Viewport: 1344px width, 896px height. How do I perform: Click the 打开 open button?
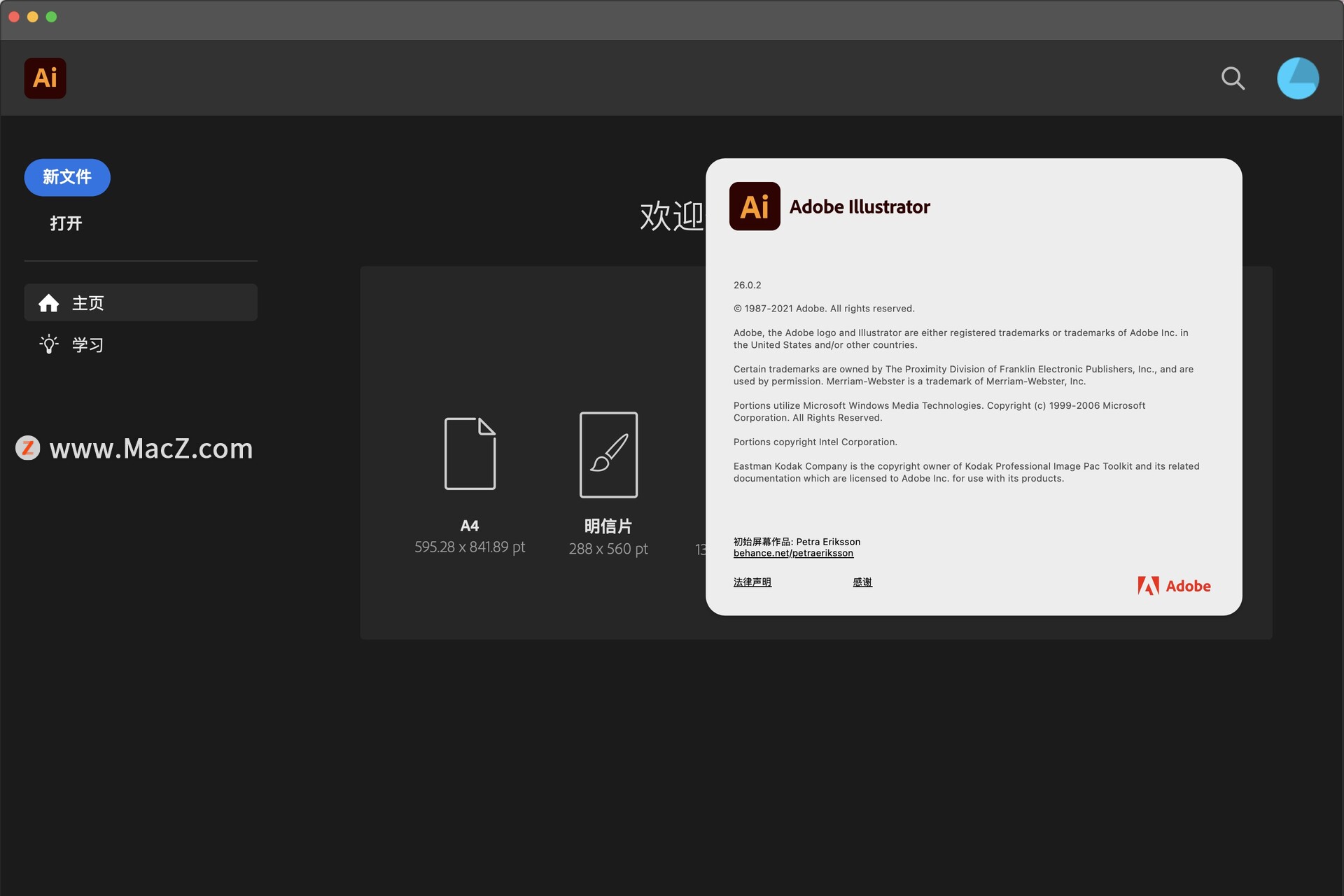[66, 223]
